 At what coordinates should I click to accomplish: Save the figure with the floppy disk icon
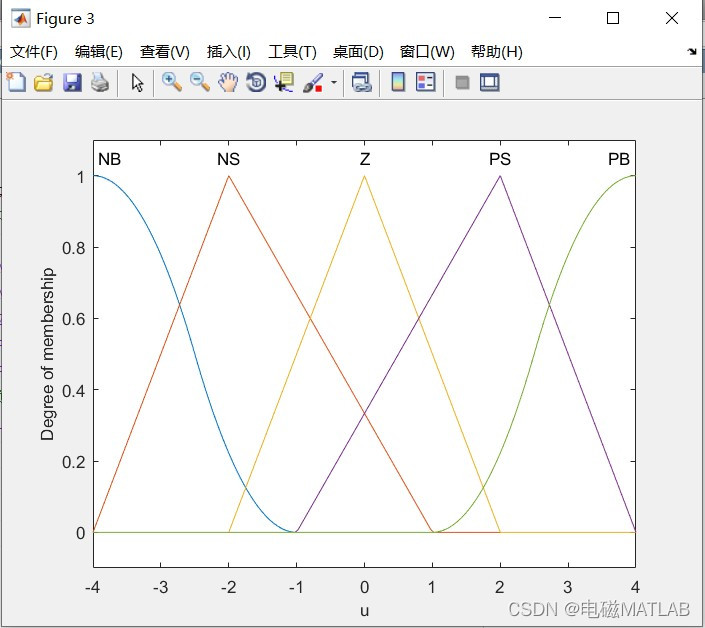pyautogui.click(x=72, y=83)
